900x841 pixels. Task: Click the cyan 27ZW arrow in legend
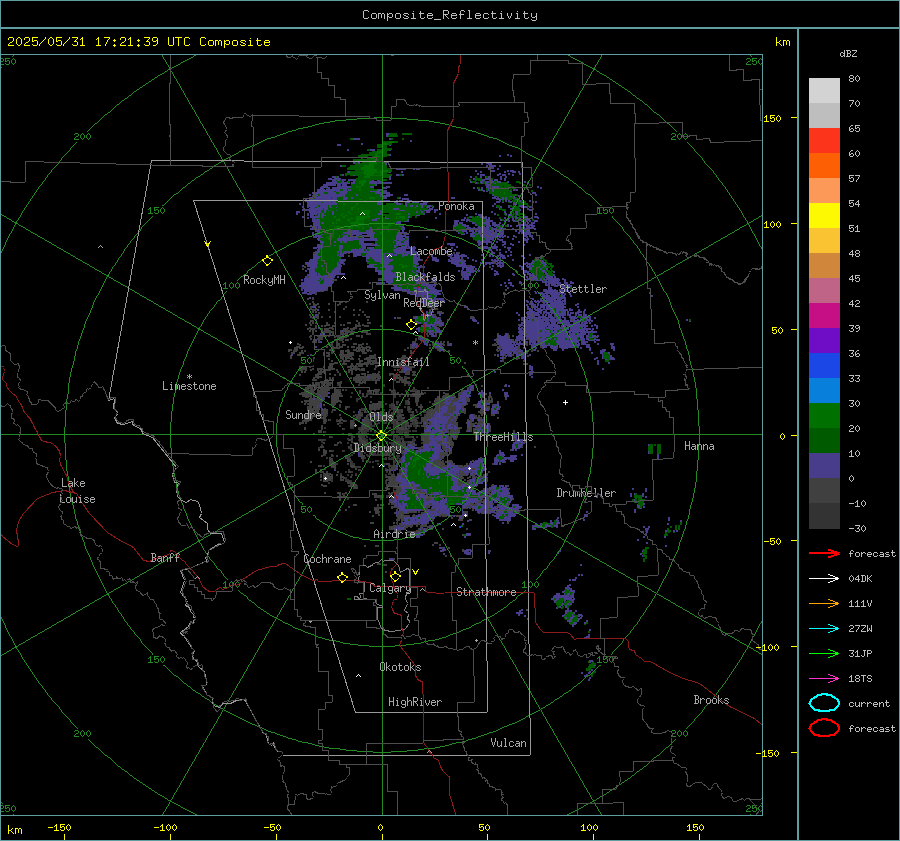click(824, 629)
